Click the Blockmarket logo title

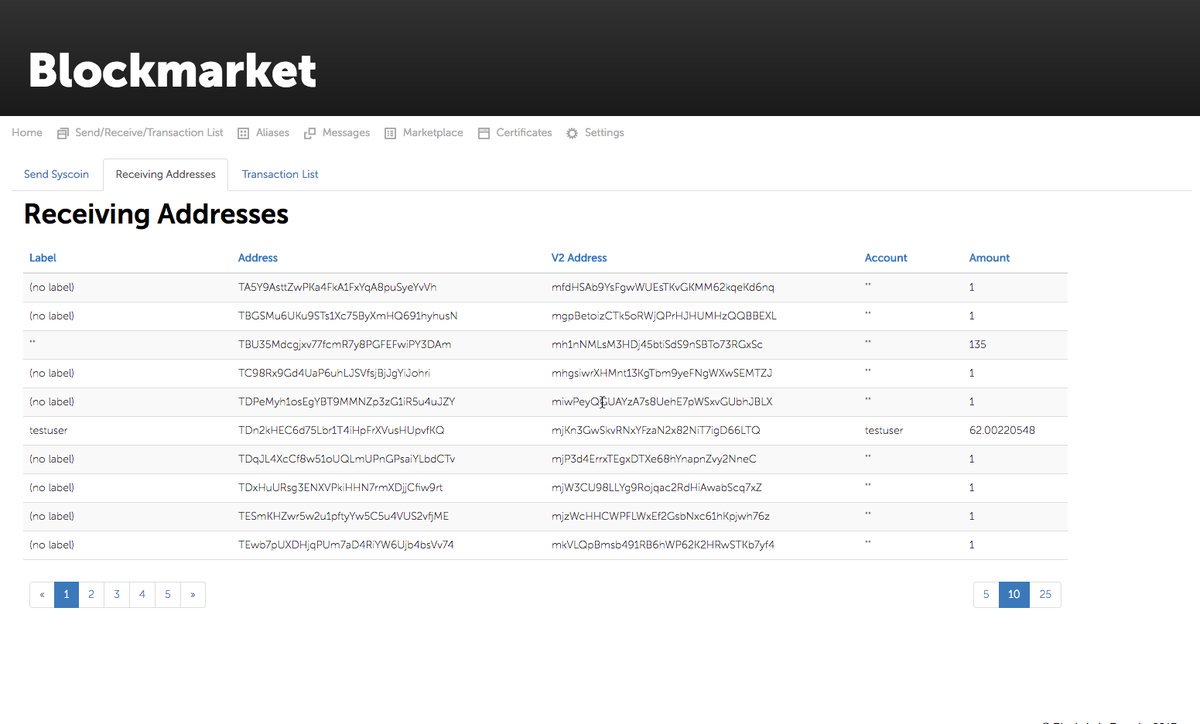[172, 71]
